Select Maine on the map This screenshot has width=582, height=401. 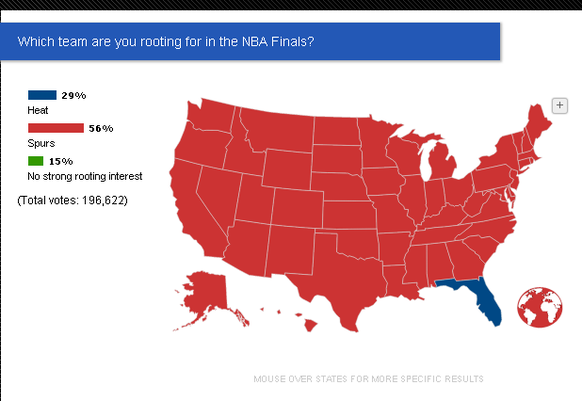point(537,124)
